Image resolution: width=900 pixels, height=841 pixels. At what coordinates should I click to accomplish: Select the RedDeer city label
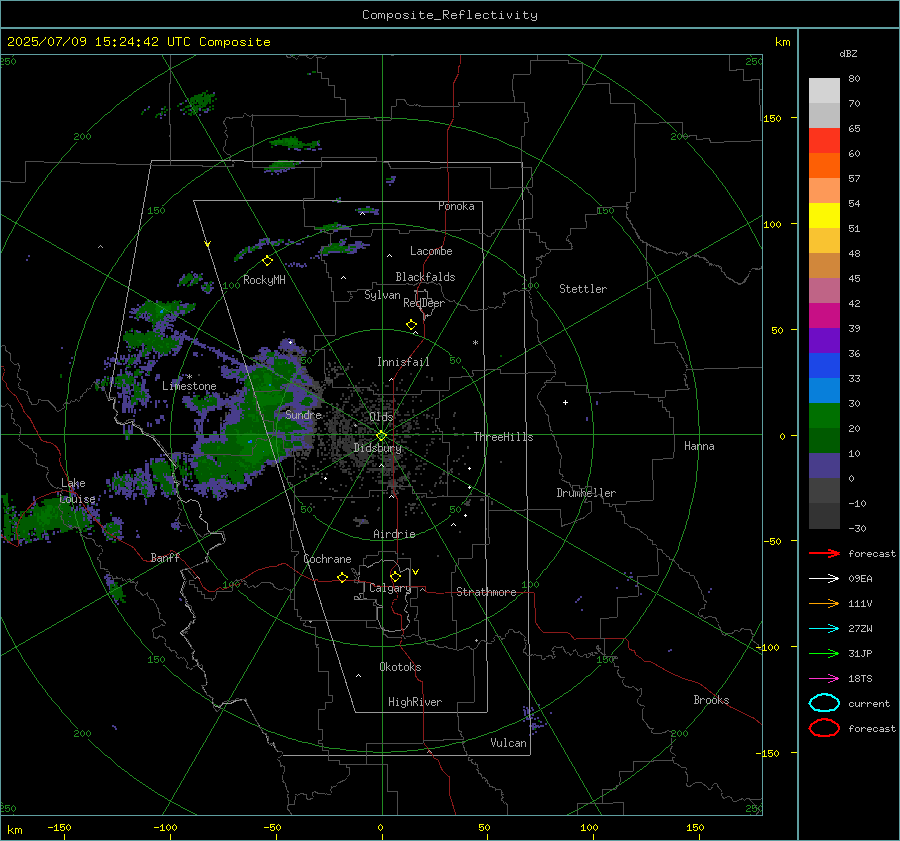pyautogui.click(x=424, y=303)
